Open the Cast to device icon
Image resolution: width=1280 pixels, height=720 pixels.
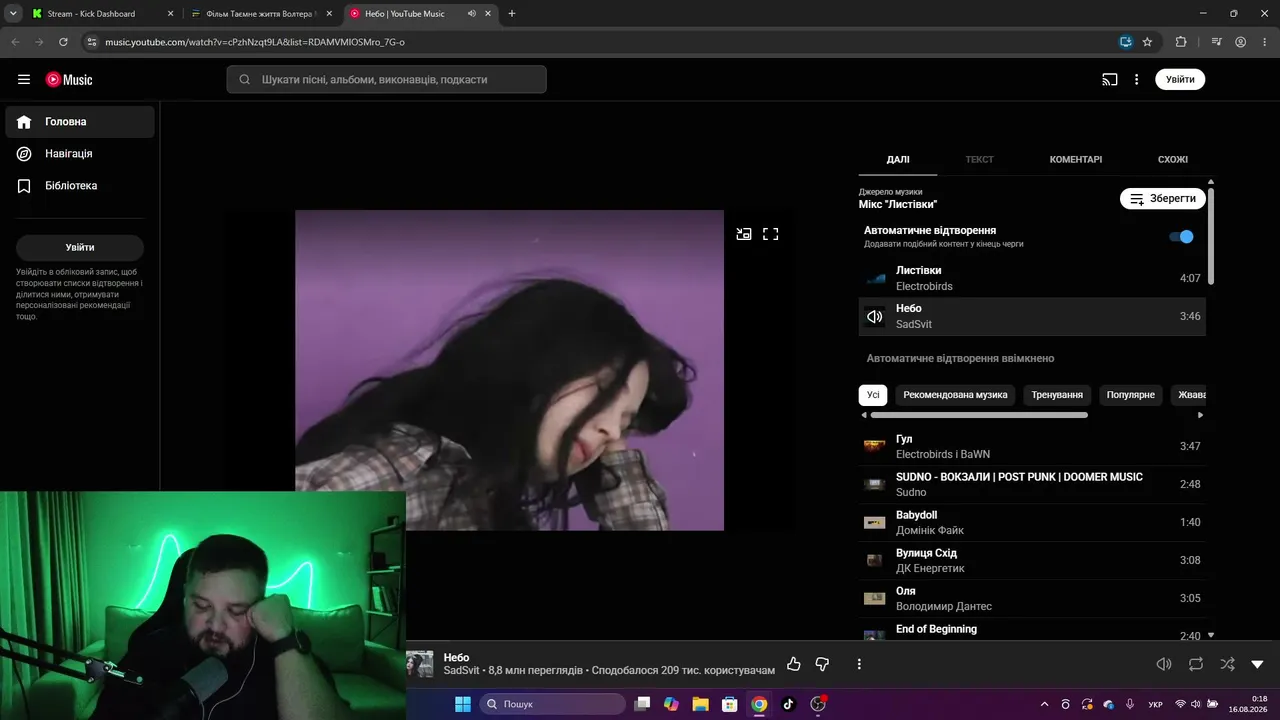(x=1110, y=80)
